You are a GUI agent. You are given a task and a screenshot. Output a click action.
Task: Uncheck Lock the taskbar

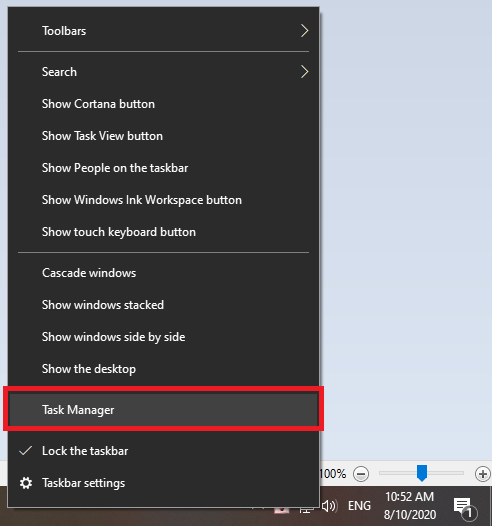coord(163,451)
